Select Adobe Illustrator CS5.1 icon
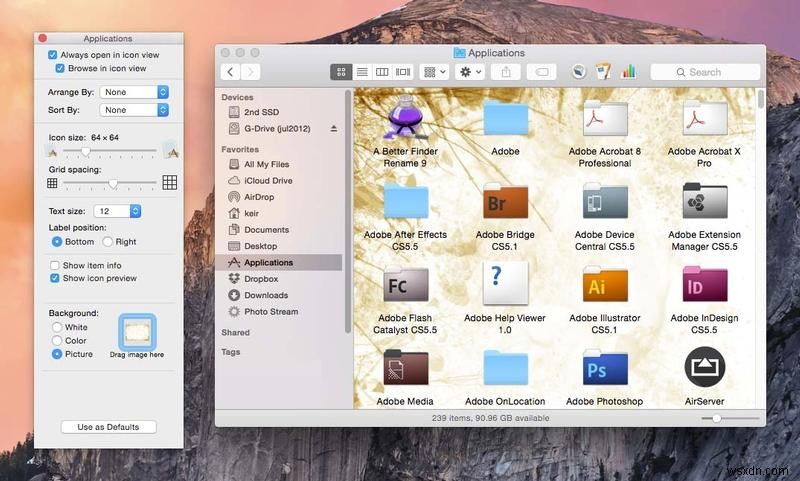 (x=605, y=284)
